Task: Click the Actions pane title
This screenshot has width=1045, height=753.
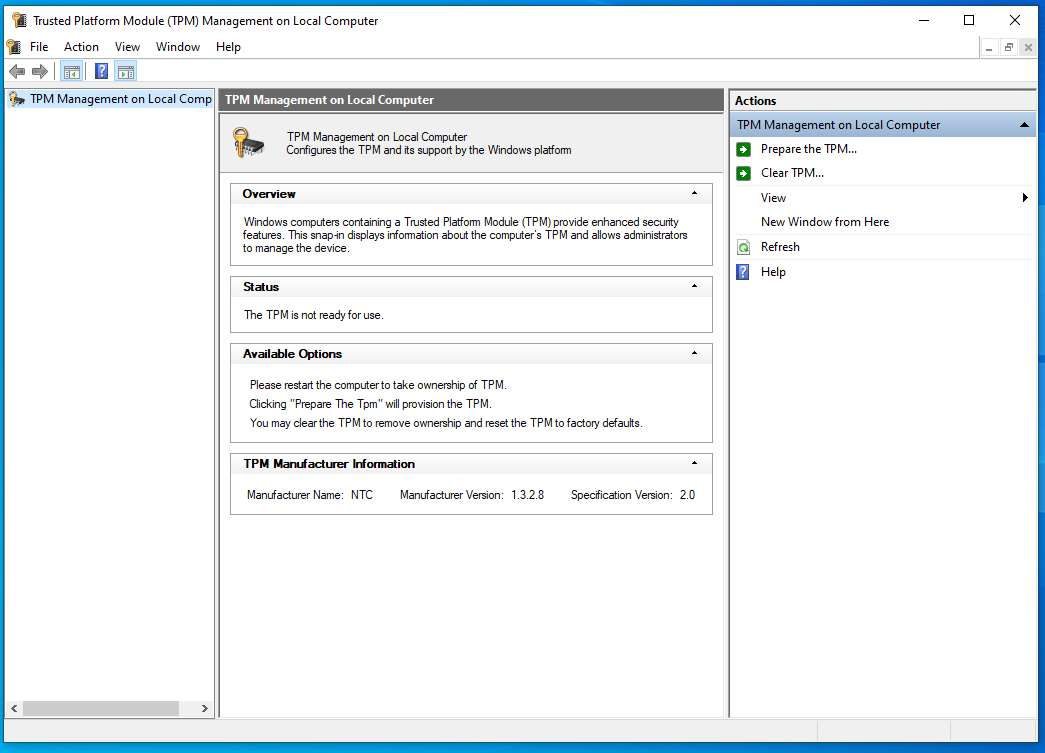Action: pyautogui.click(x=755, y=101)
